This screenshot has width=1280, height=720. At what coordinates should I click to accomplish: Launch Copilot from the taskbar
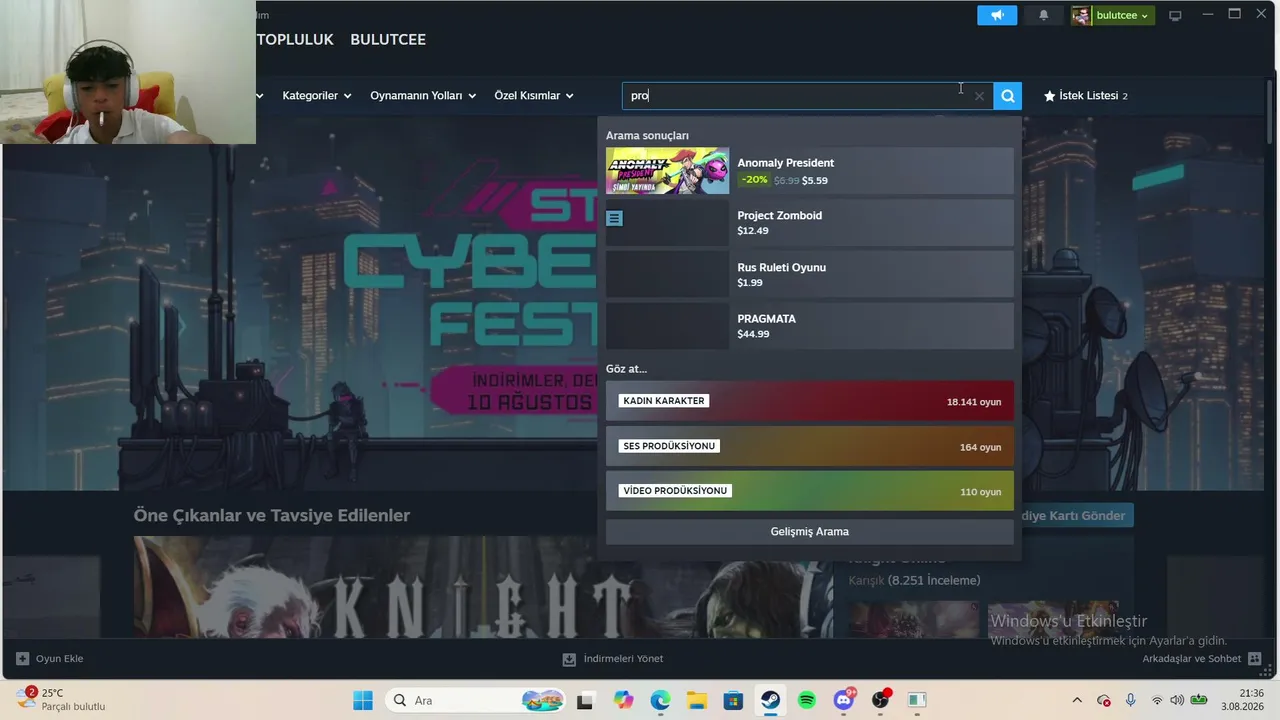click(623, 700)
